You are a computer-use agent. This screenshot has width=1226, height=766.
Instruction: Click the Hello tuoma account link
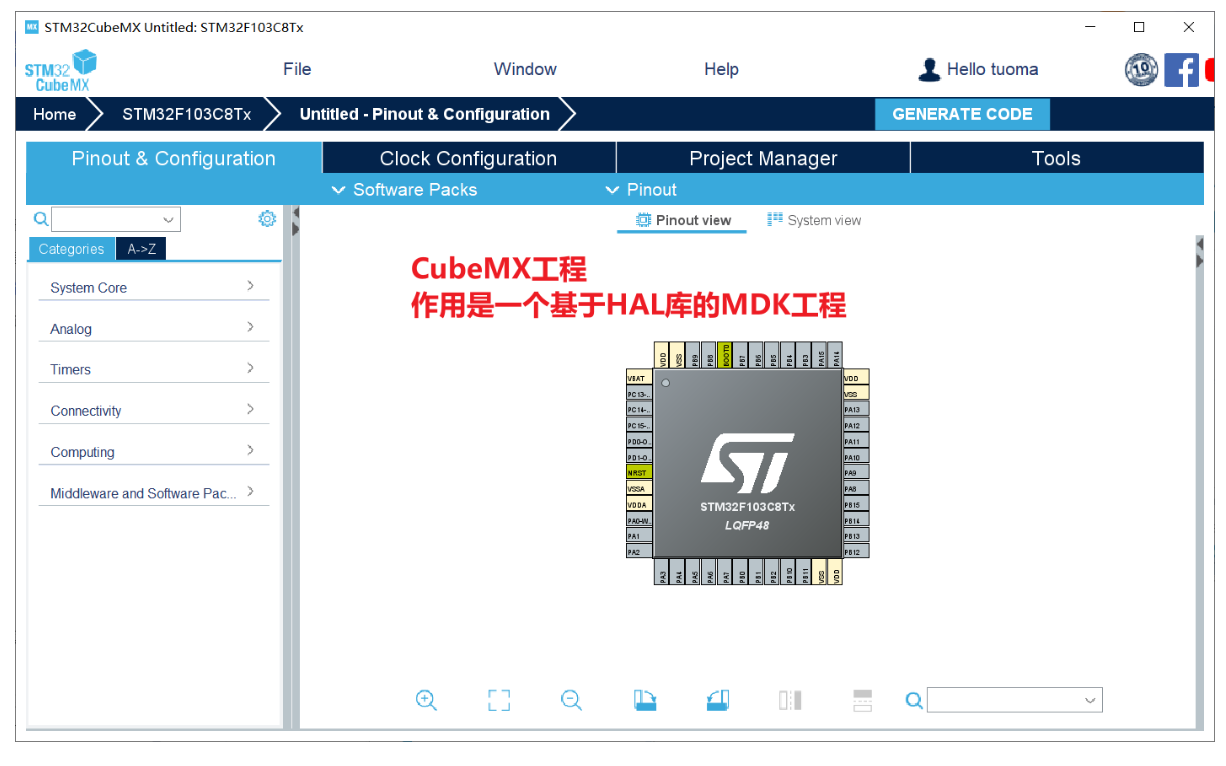point(992,69)
